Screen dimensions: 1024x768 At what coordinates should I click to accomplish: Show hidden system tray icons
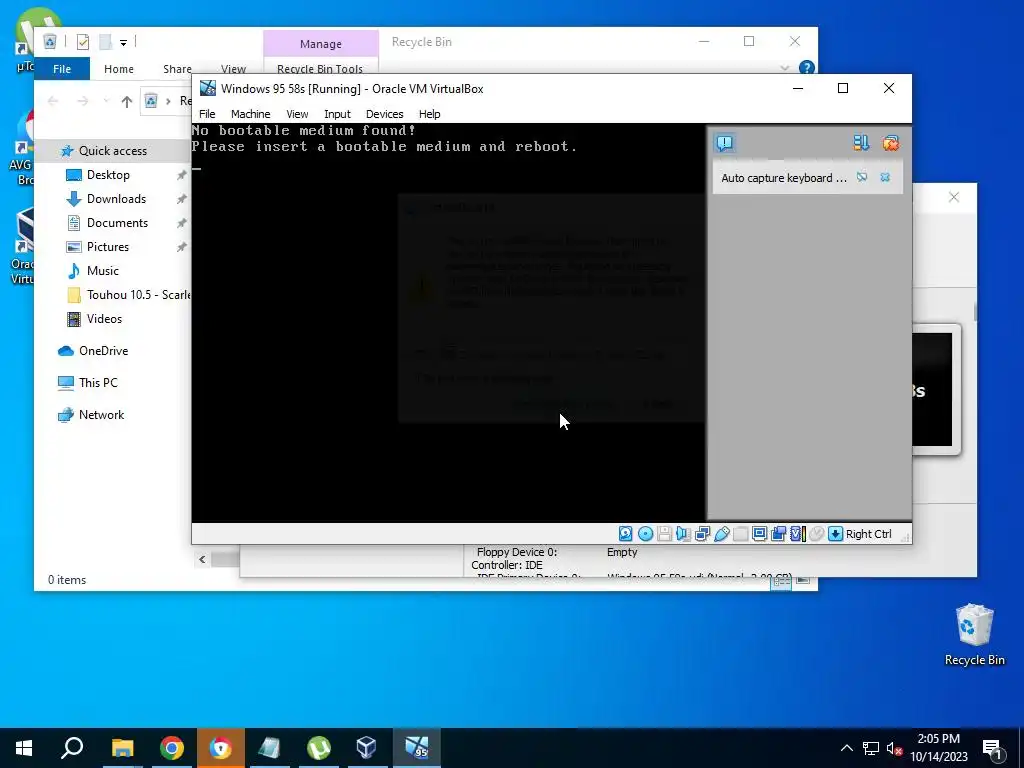[846, 748]
